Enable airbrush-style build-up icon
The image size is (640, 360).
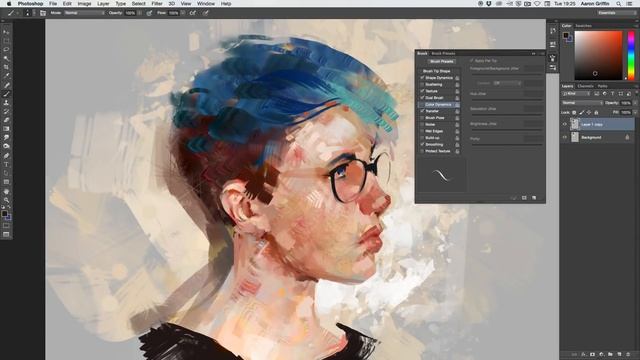click(x=193, y=13)
